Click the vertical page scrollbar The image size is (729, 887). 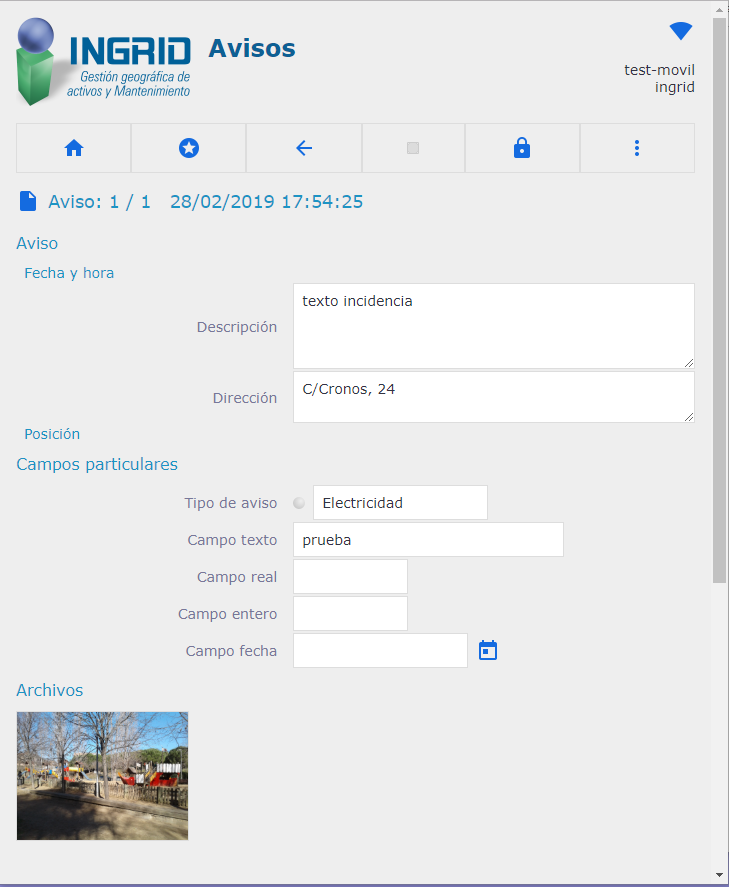coord(719,300)
